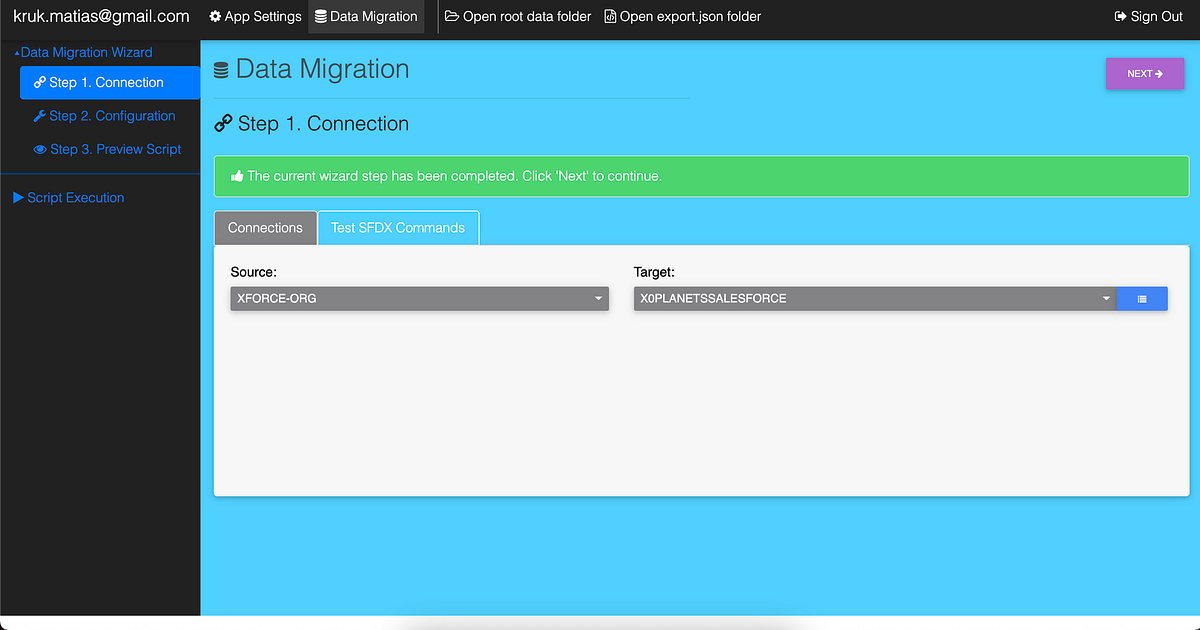The image size is (1200, 630).
Task: Select the Test SFDX Commands tab
Action: pyautogui.click(x=398, y=227)
